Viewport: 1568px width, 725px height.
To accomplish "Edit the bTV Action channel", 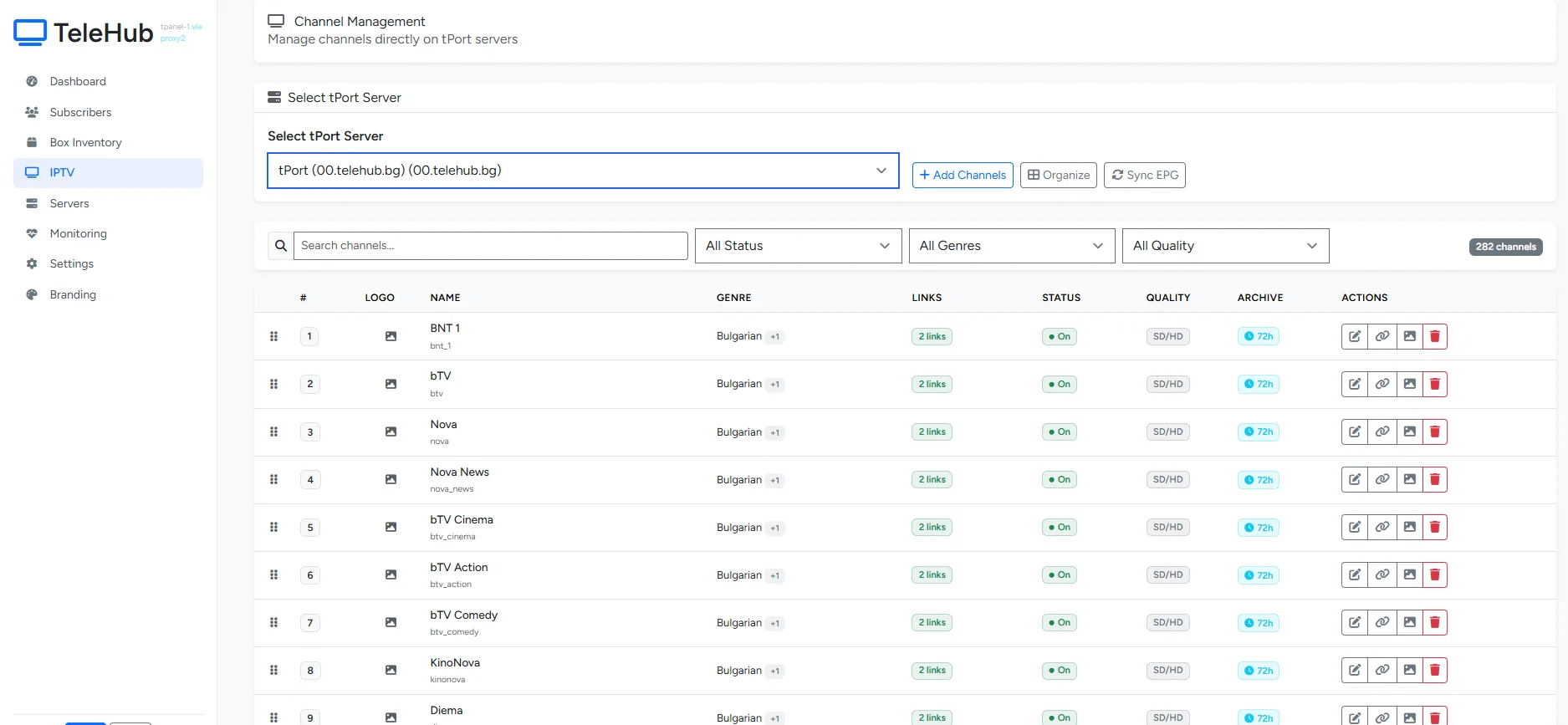I will click(1355, 574).
